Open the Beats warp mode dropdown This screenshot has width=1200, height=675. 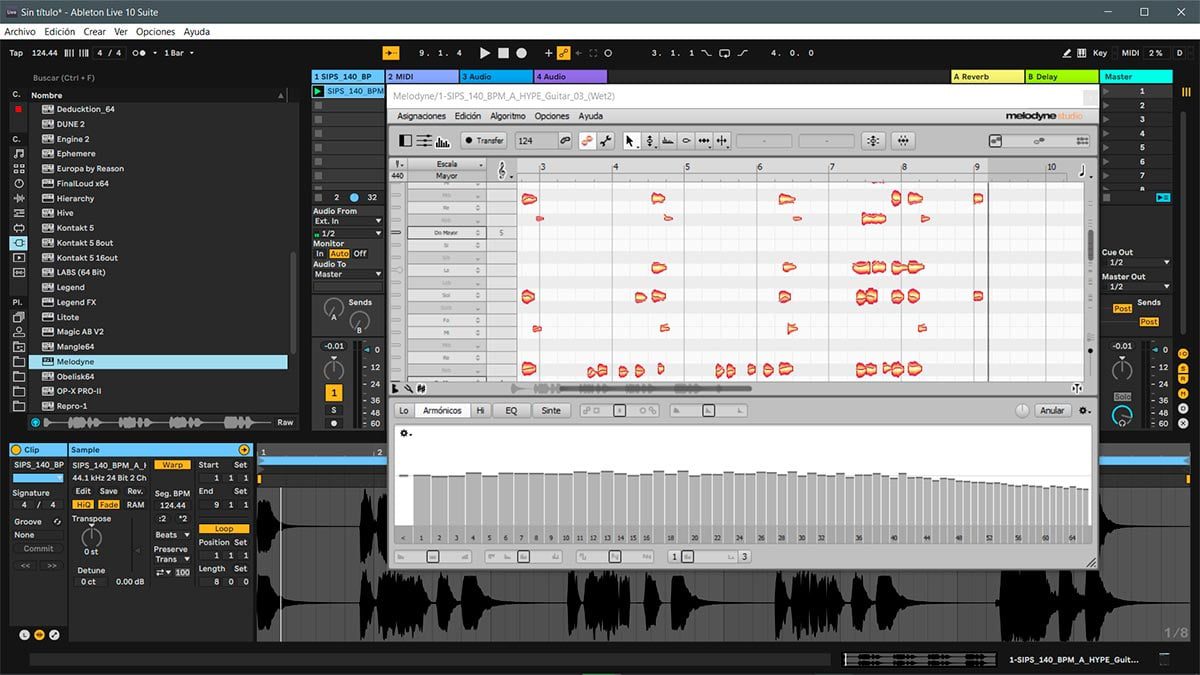tap(172, 535)
